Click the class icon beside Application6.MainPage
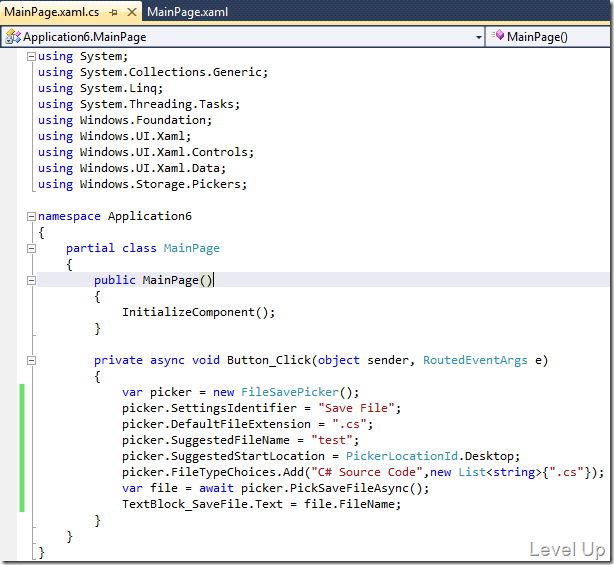Image resolution: width=614 pixels, height=565 pixels. click(x=13, y=36)
